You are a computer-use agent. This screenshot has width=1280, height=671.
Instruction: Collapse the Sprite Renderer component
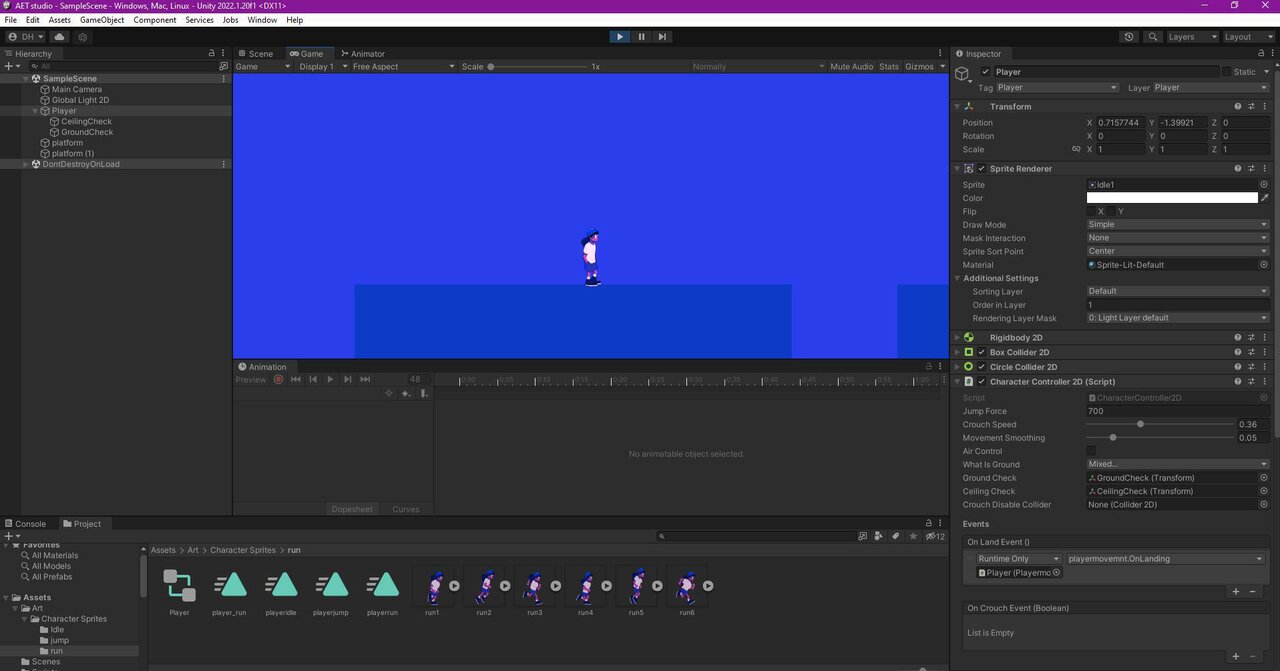click(957, 169)
